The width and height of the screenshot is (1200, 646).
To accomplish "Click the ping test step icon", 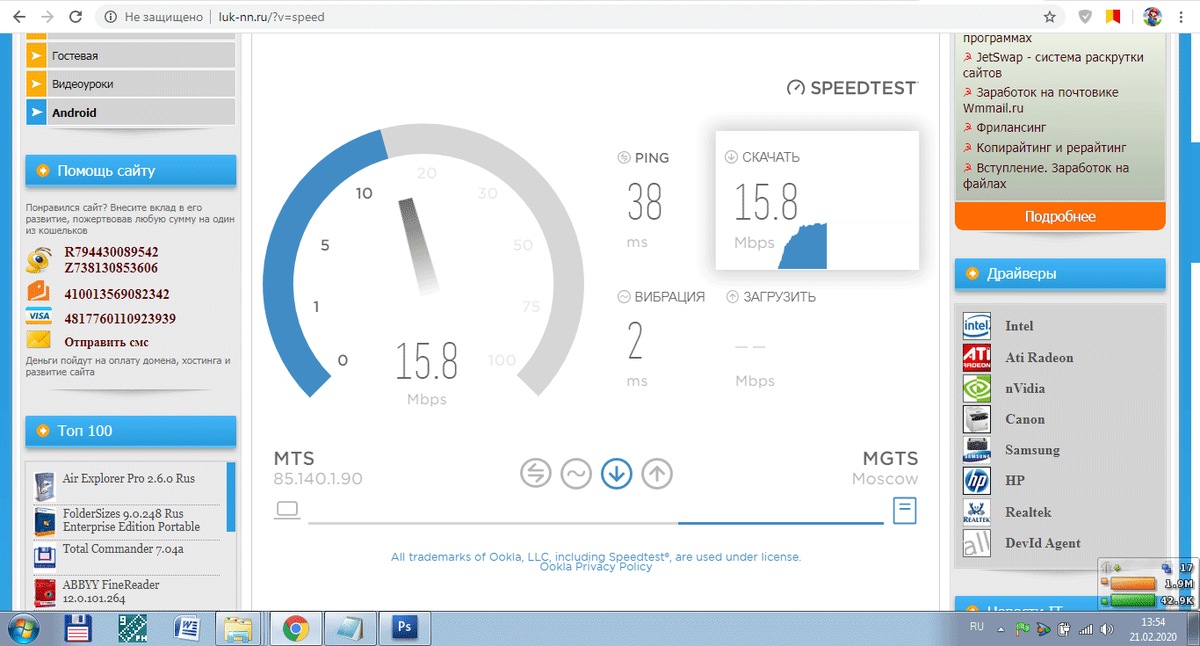I will click(536, 474).
